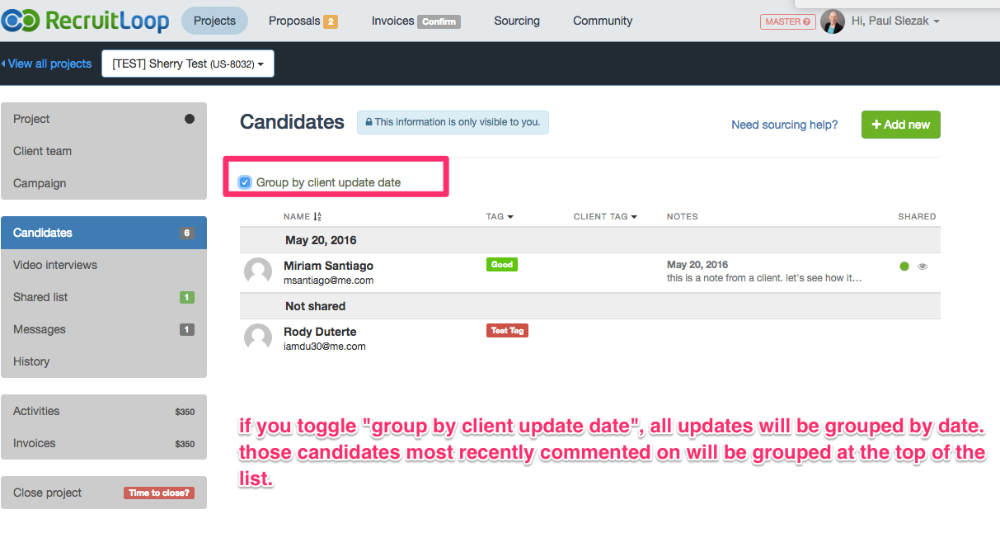Open the Community tab
Viewport: 1000px width, 533px height.
tap(603, 21)
